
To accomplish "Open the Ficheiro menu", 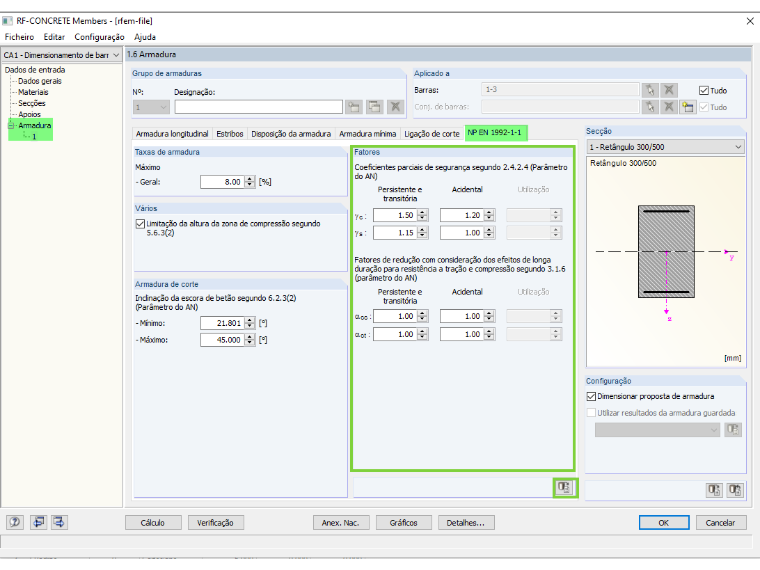I will pyautogui.click(x=19, y=37).
